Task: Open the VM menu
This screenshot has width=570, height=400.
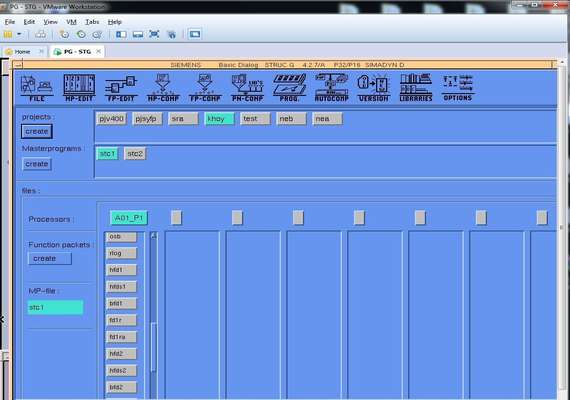Action: pos(71,22)
